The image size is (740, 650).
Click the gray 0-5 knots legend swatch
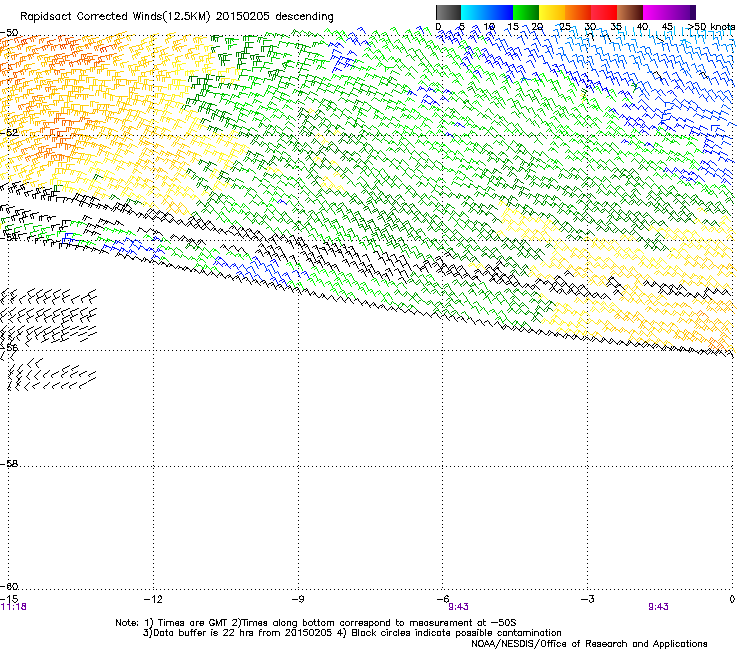pyautogui.click(x=448, y=12)
